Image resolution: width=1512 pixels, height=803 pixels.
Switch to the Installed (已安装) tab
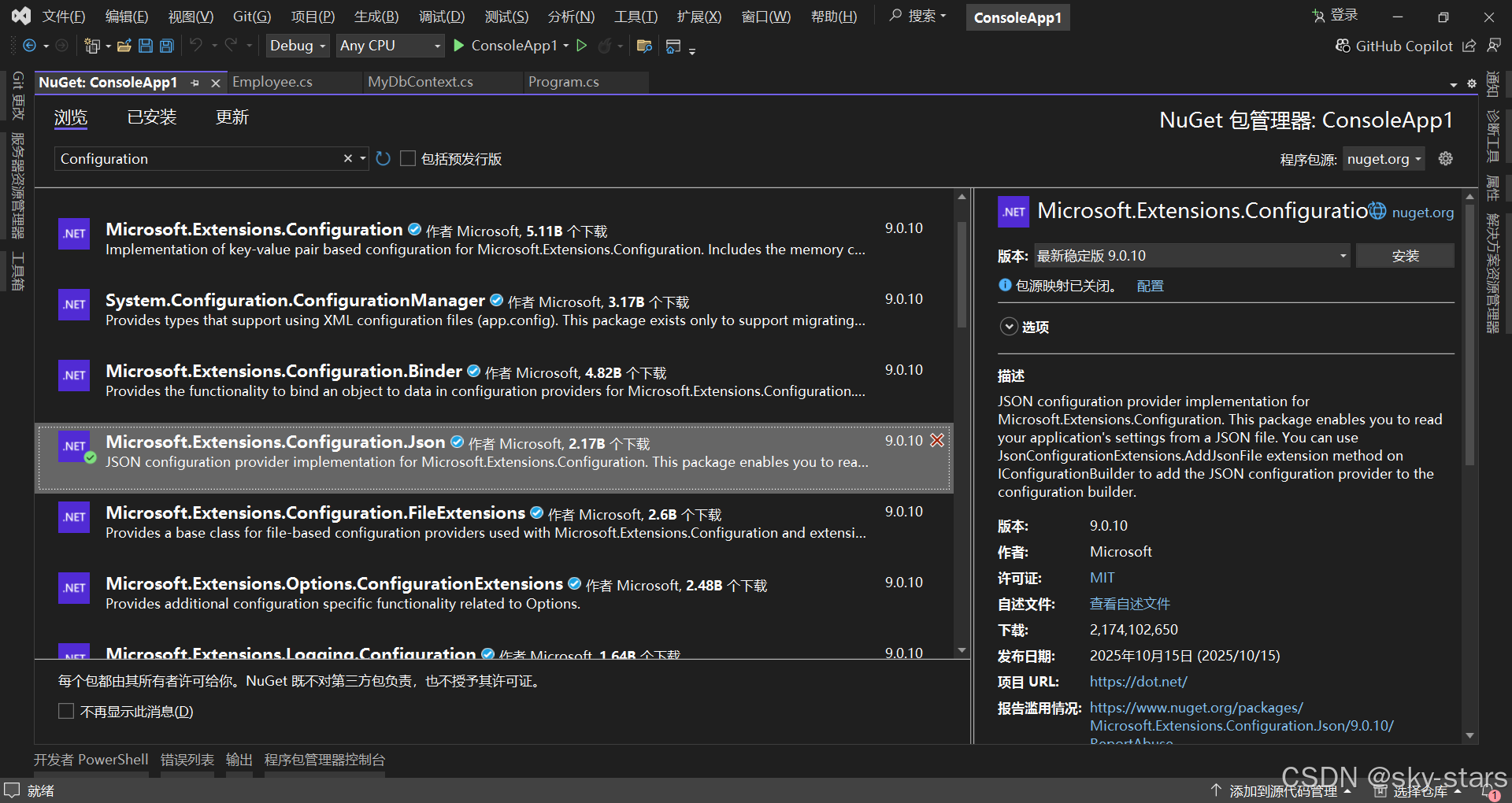coord(151,117)
